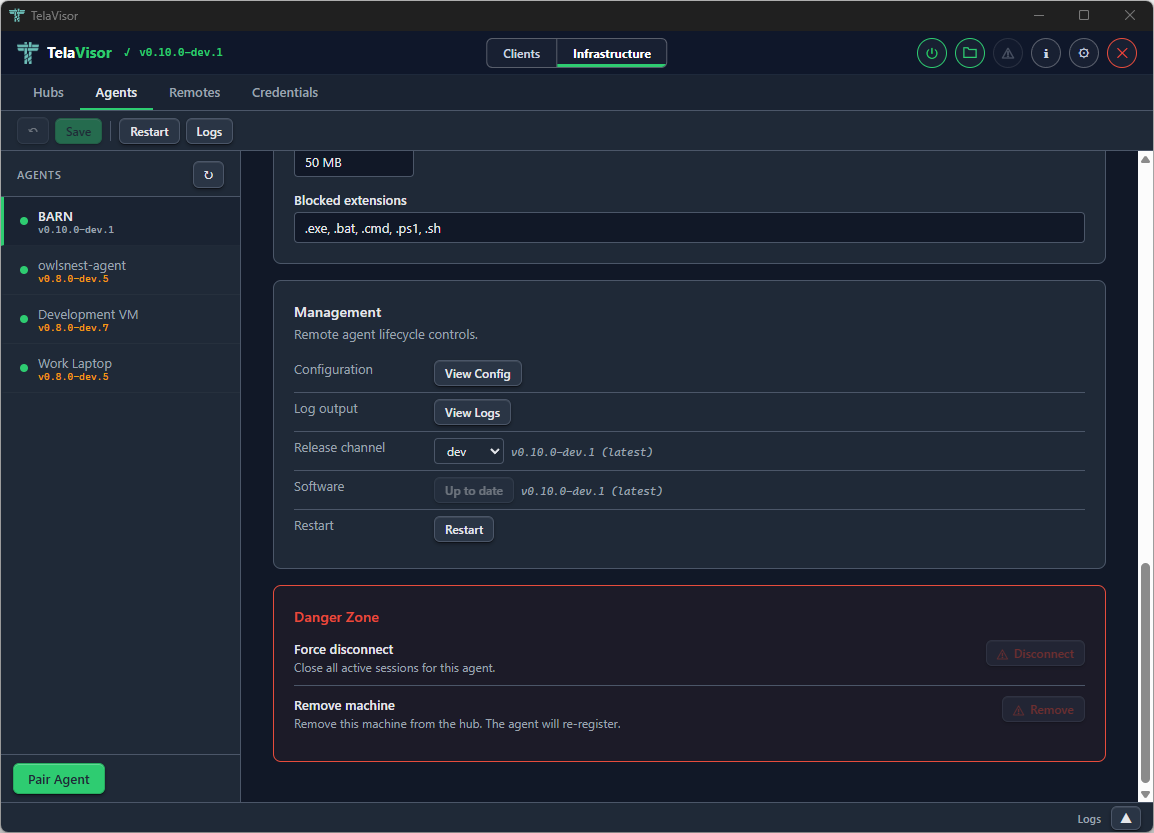
Task: Click the power icon in the header
Action: click(931, 53)
